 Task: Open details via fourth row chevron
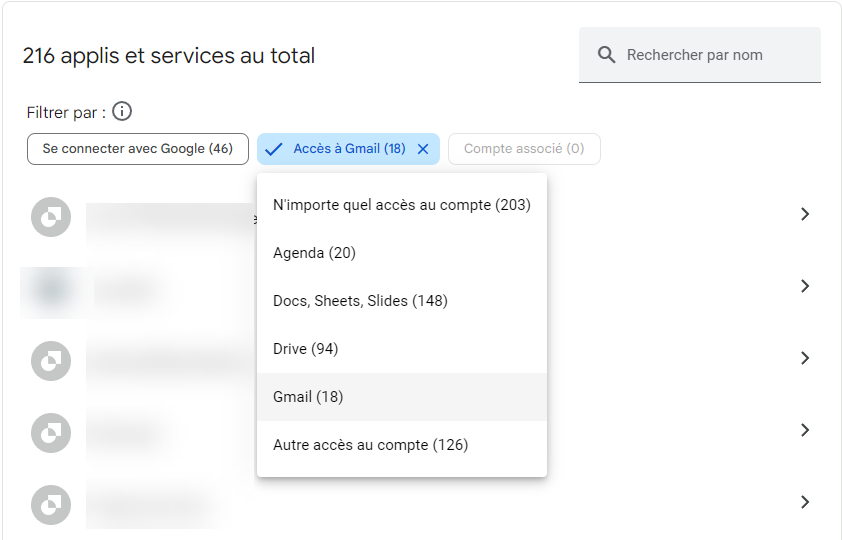[805, 430]
